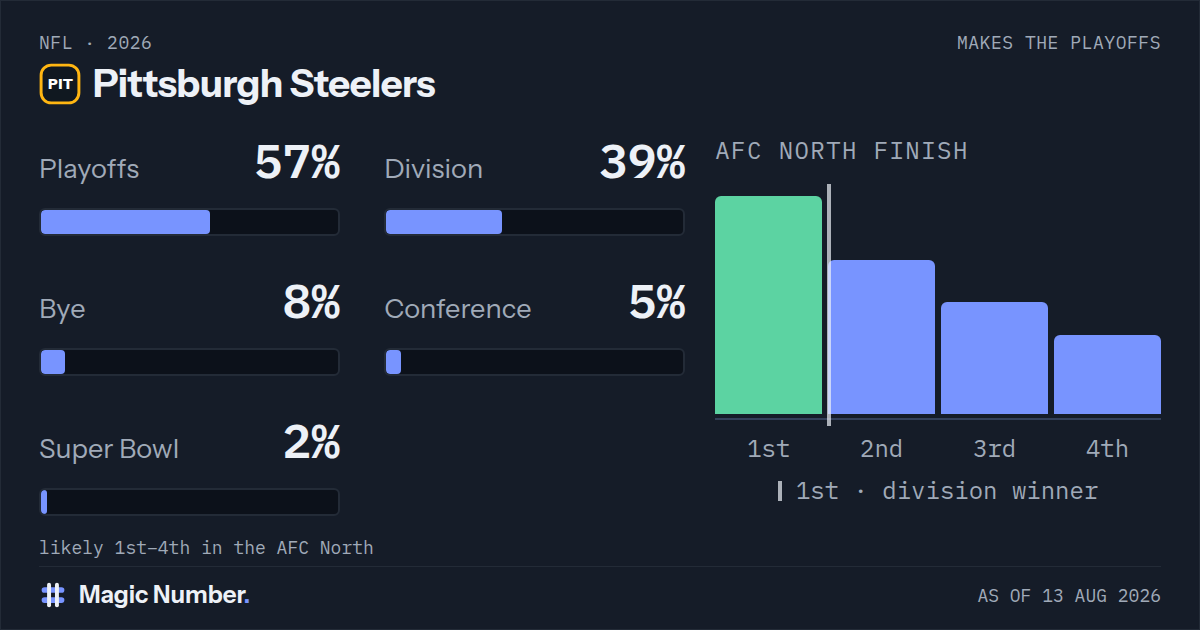The width and height of the screenshot is (1200, 630).
Task: Click the AFC NORTH FINISH chart heading
Action: click(842, 151)
